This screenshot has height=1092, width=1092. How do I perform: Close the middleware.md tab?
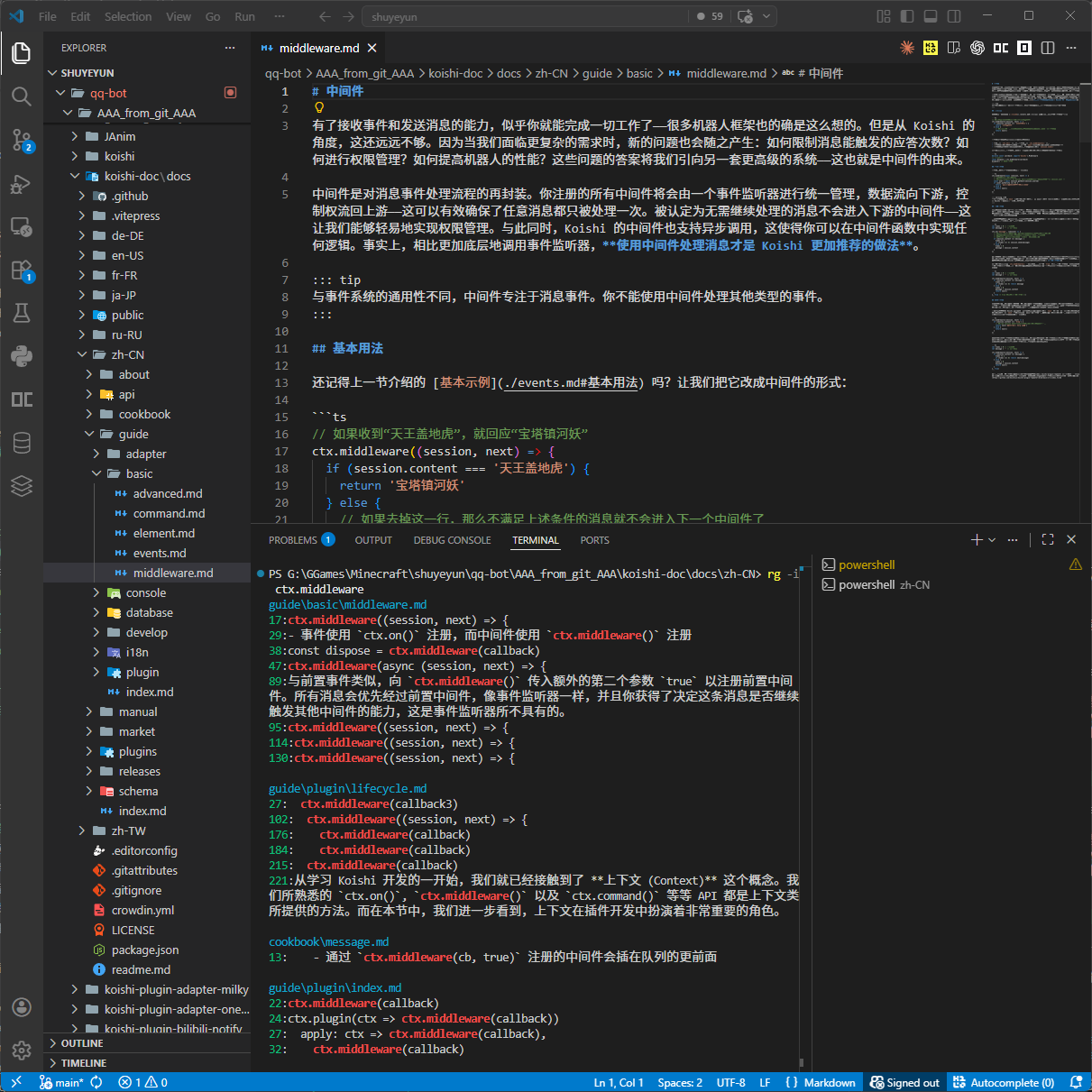click(x=372, y=48)
